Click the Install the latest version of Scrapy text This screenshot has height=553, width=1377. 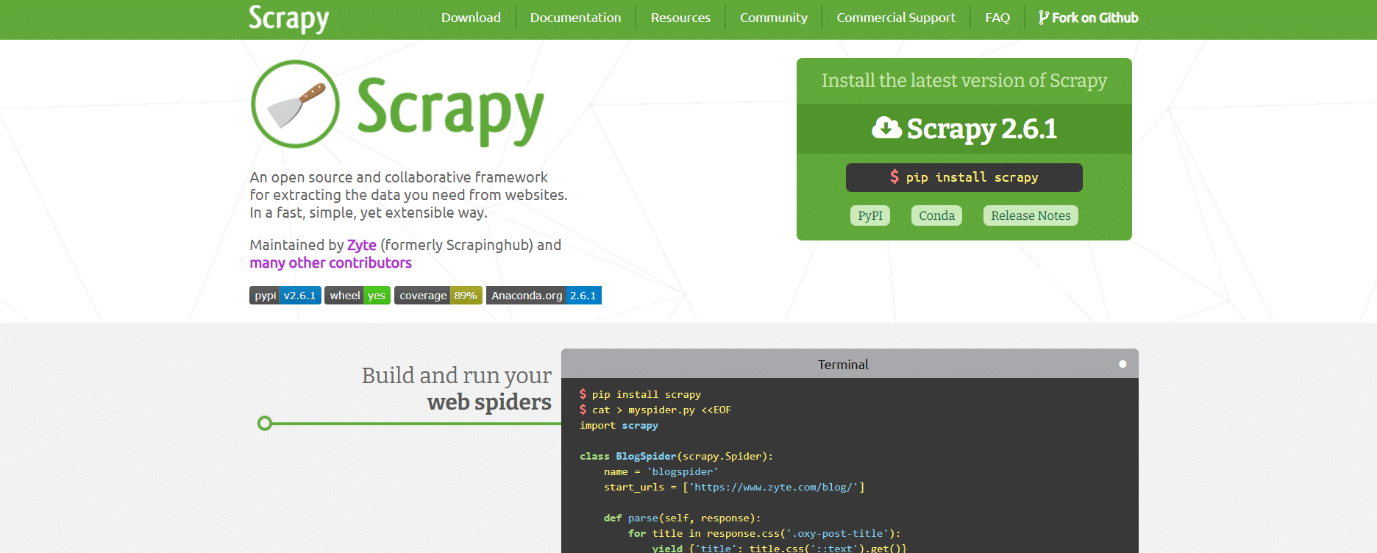965,81
